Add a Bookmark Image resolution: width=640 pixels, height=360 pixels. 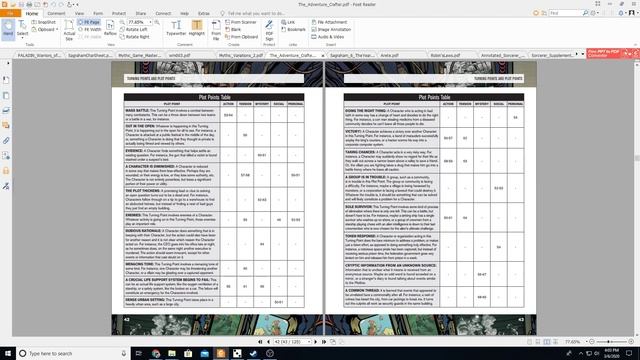point(293,29)
